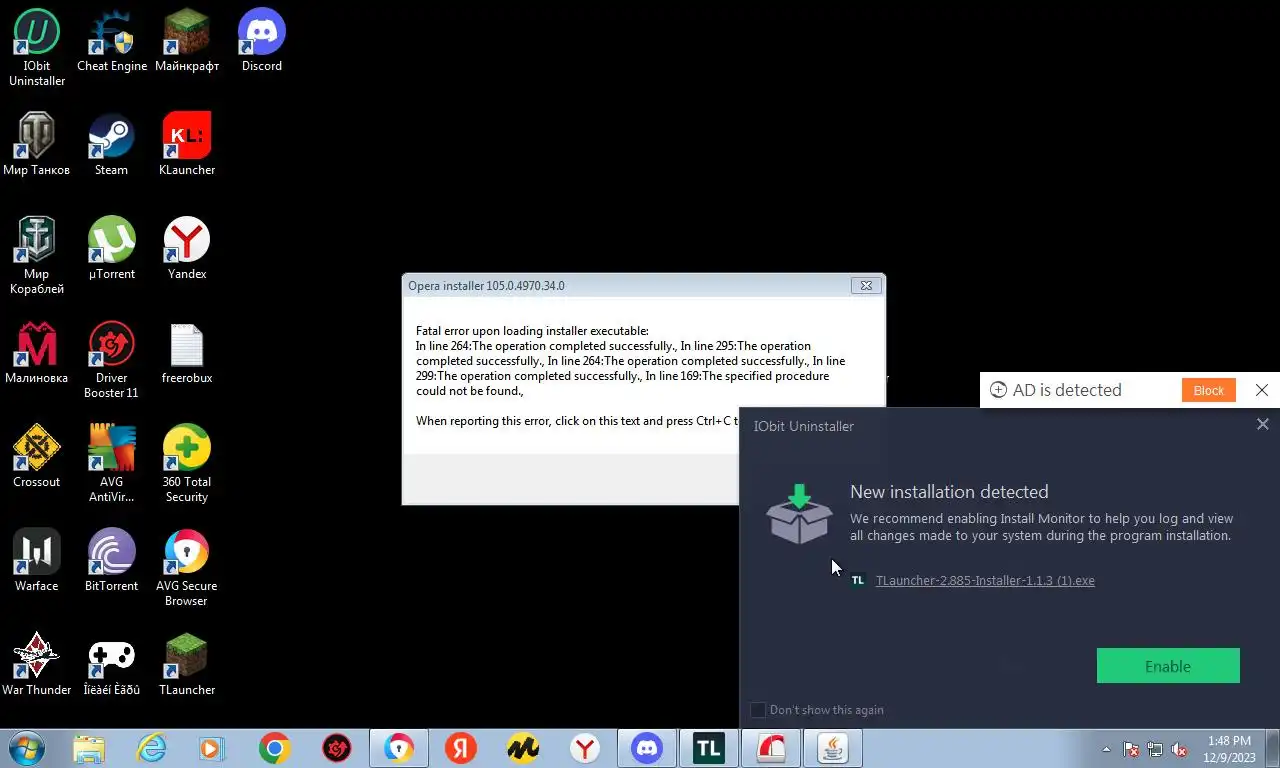The height and width of the screenshot is (768, 1280).
Task: Open the Driver Booster 11 shortcut
Action: 112,359
